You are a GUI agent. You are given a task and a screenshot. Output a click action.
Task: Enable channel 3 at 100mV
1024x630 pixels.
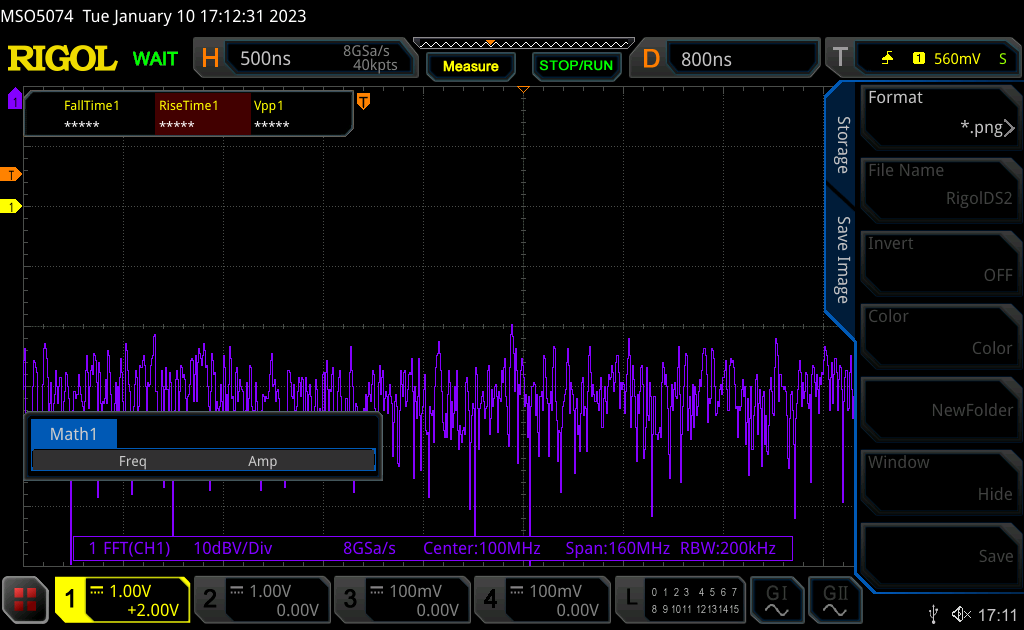click(402, 599)
